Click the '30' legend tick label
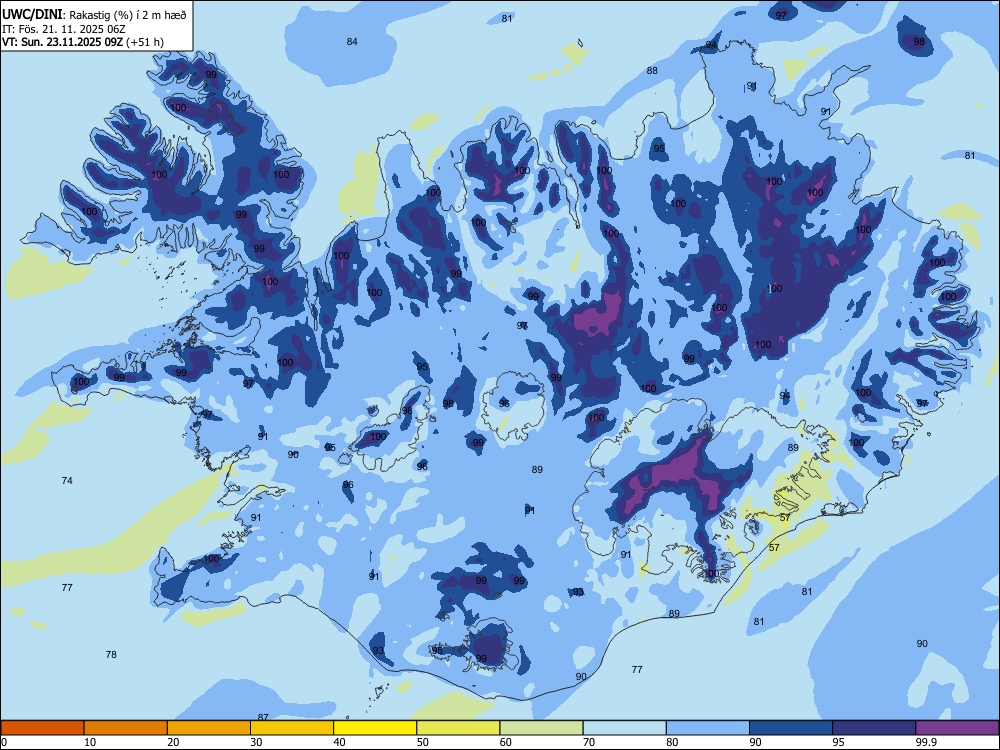 point(256,742)
